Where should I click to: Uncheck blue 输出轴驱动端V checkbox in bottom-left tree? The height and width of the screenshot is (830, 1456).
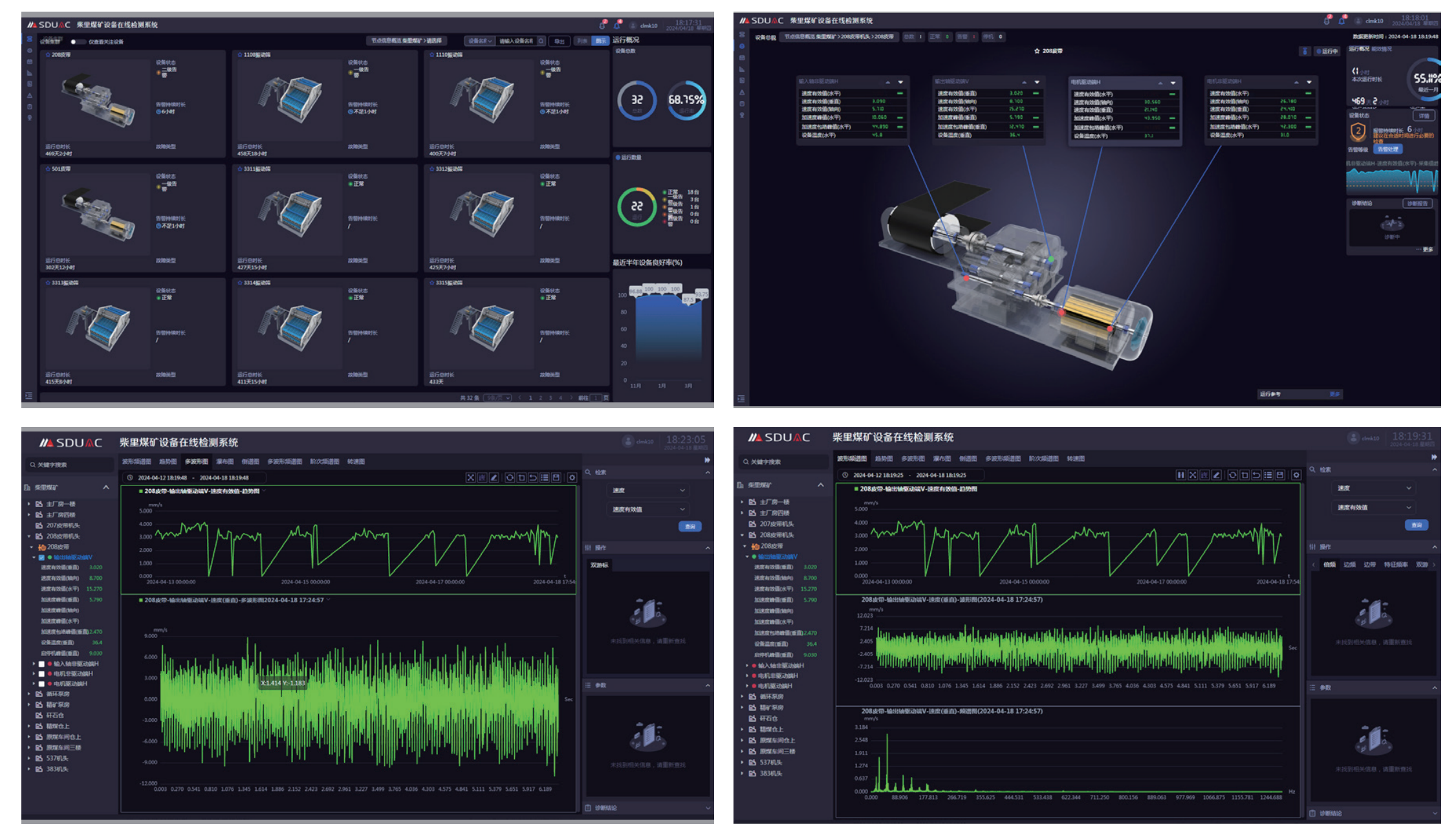41,557
